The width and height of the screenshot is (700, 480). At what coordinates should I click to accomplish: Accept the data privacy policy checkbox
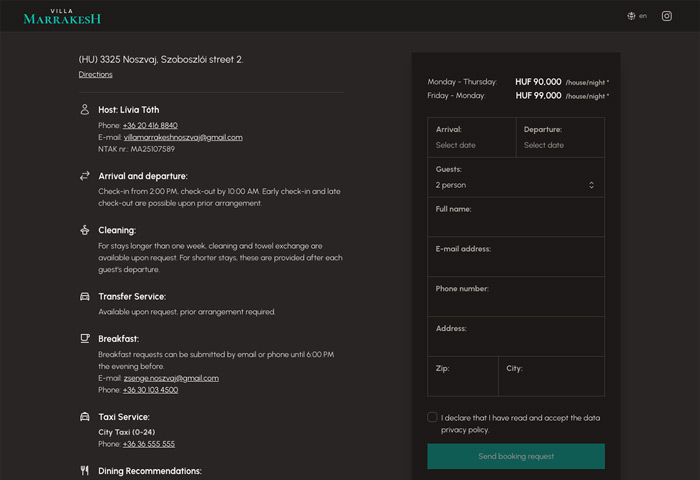(432, 417)
